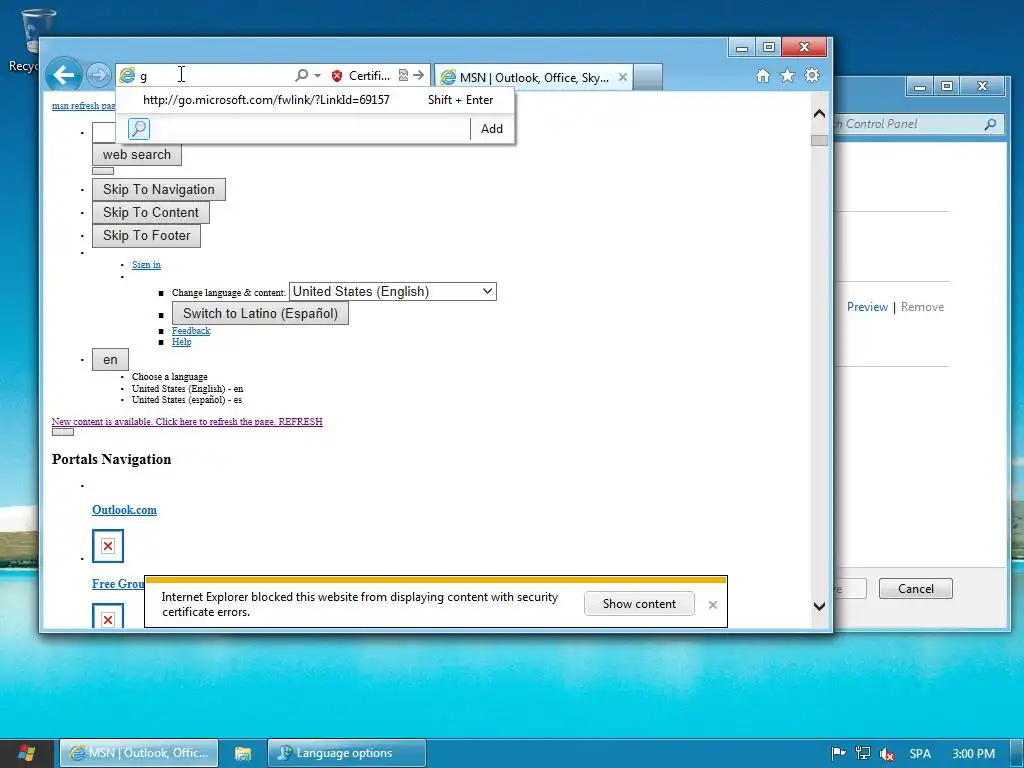Click the broken image under Outlook.com
The image size is (1024, 768).
[x=108, y=546]
